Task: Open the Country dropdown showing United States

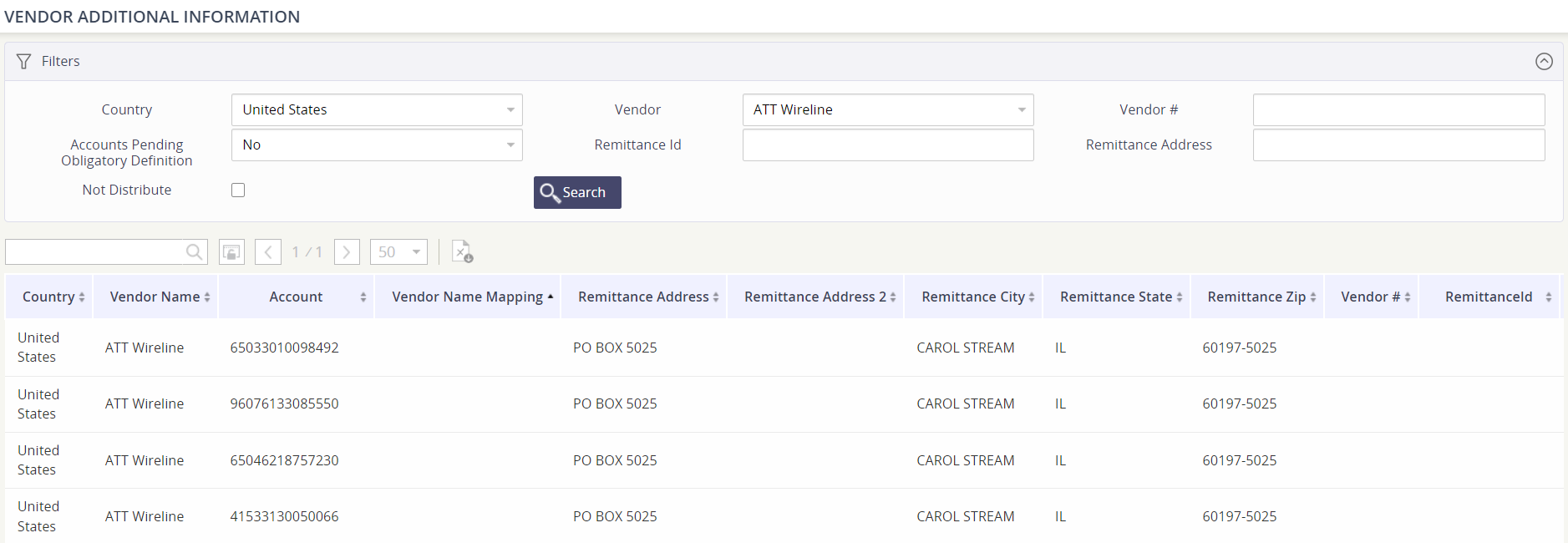Action: (377, 109)
